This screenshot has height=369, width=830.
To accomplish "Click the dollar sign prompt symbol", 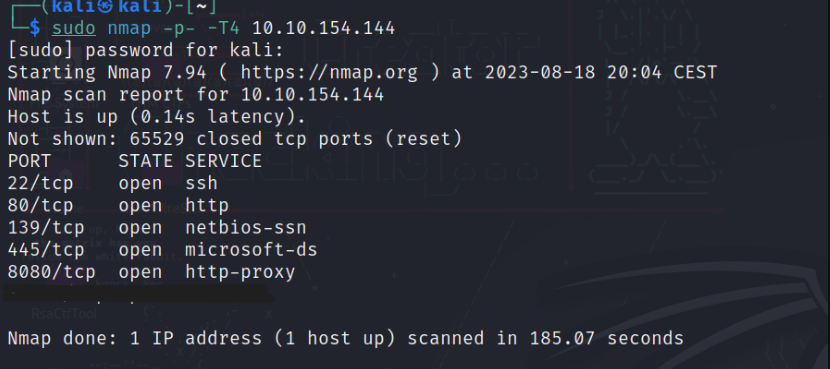I will (x=34, y=28).
